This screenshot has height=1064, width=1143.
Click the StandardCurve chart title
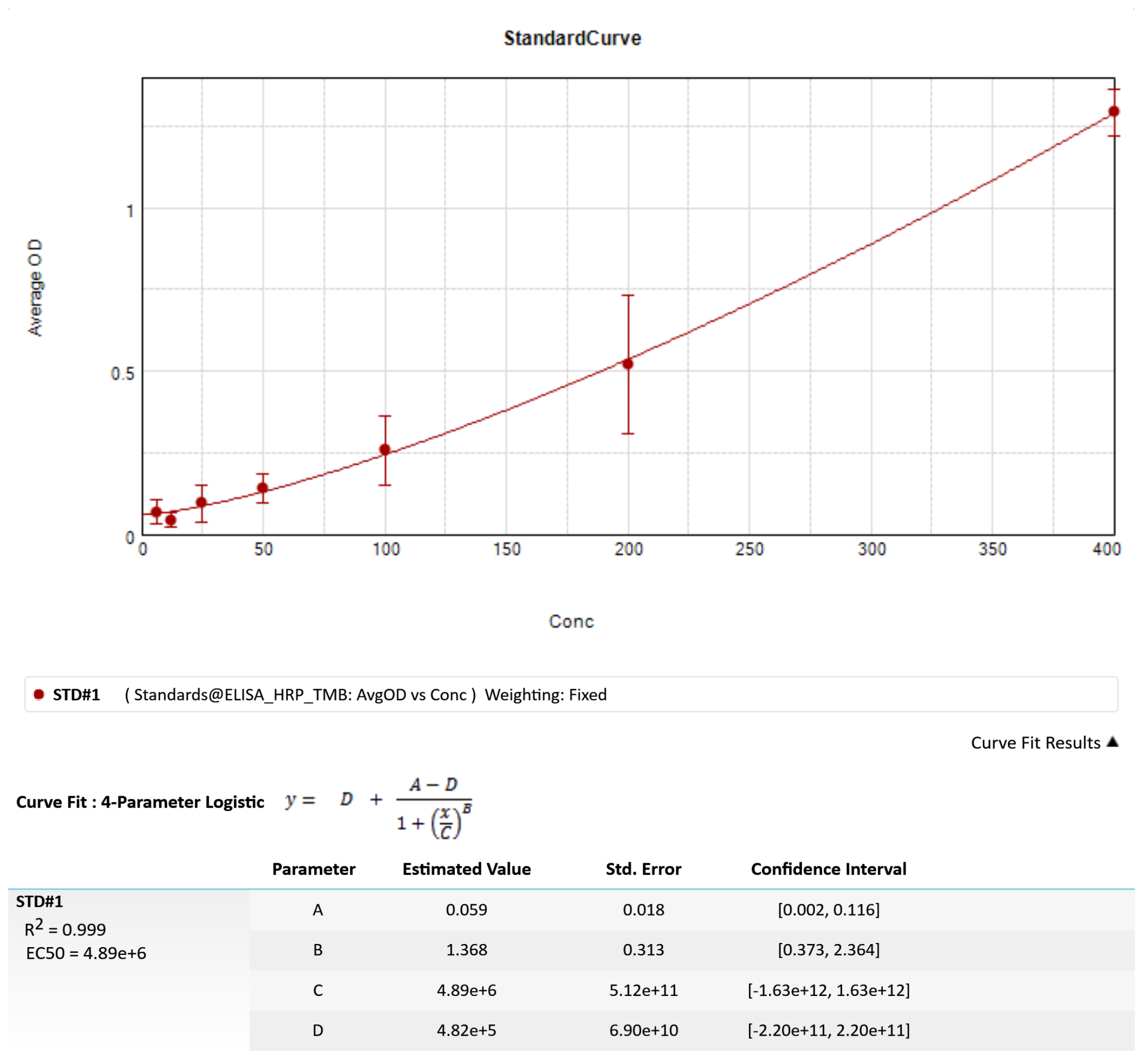tap(572, 38)
